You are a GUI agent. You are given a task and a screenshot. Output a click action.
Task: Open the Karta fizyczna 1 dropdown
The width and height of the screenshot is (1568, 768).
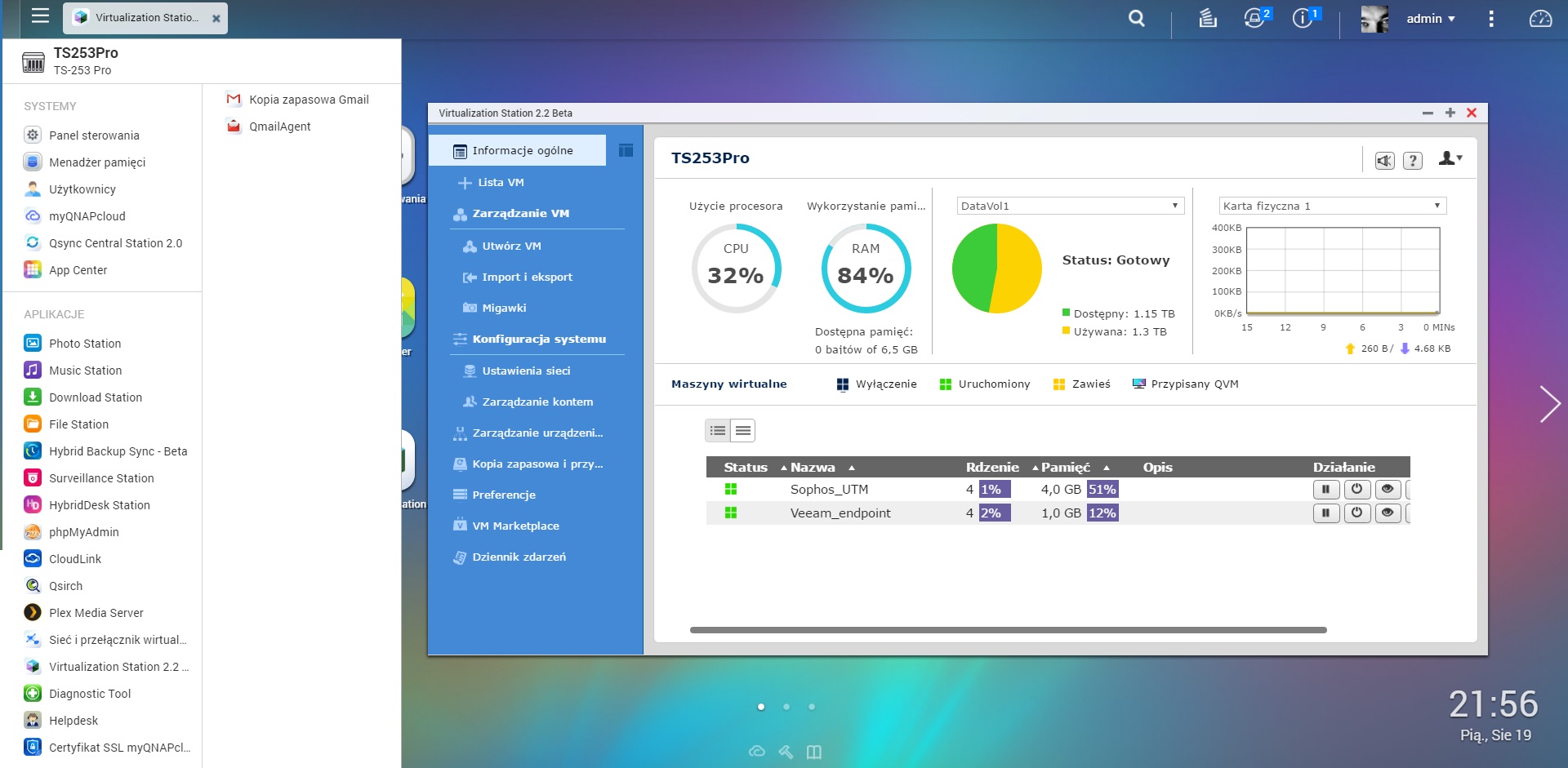pyautogui.click(x=1332, y=206)
